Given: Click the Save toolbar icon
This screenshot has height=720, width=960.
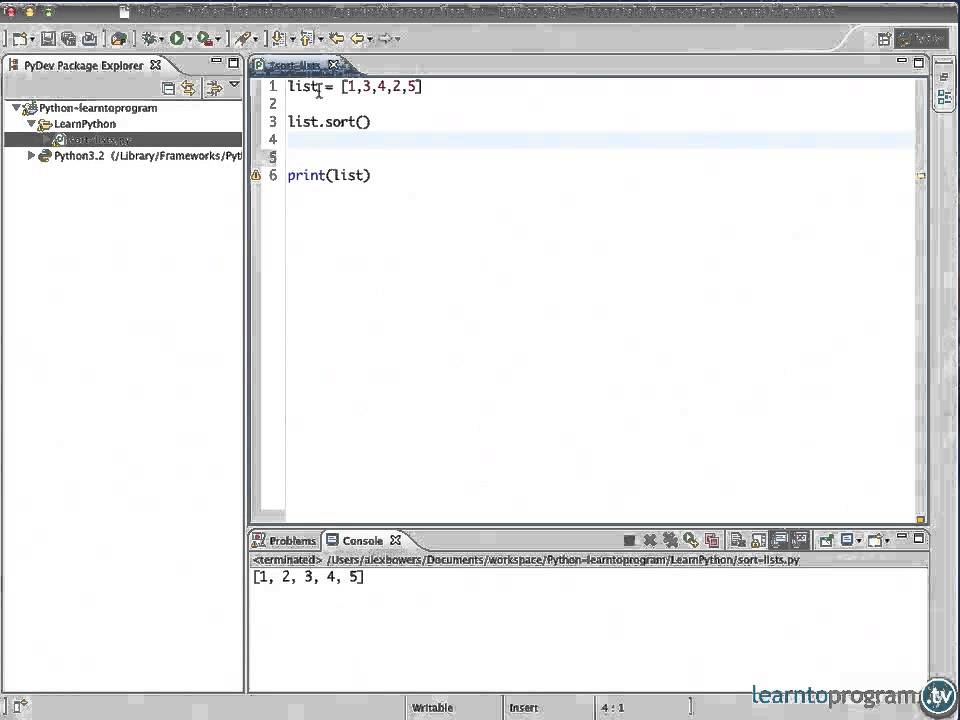Looking at the screenshot, I should coord(48,39).
